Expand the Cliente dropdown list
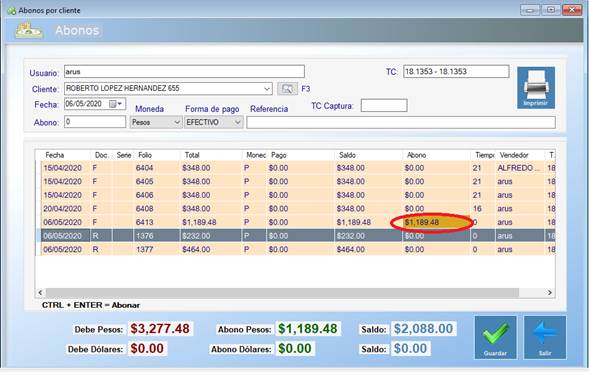The height and width of the screenshot is (372, 589). click(267, 89)
